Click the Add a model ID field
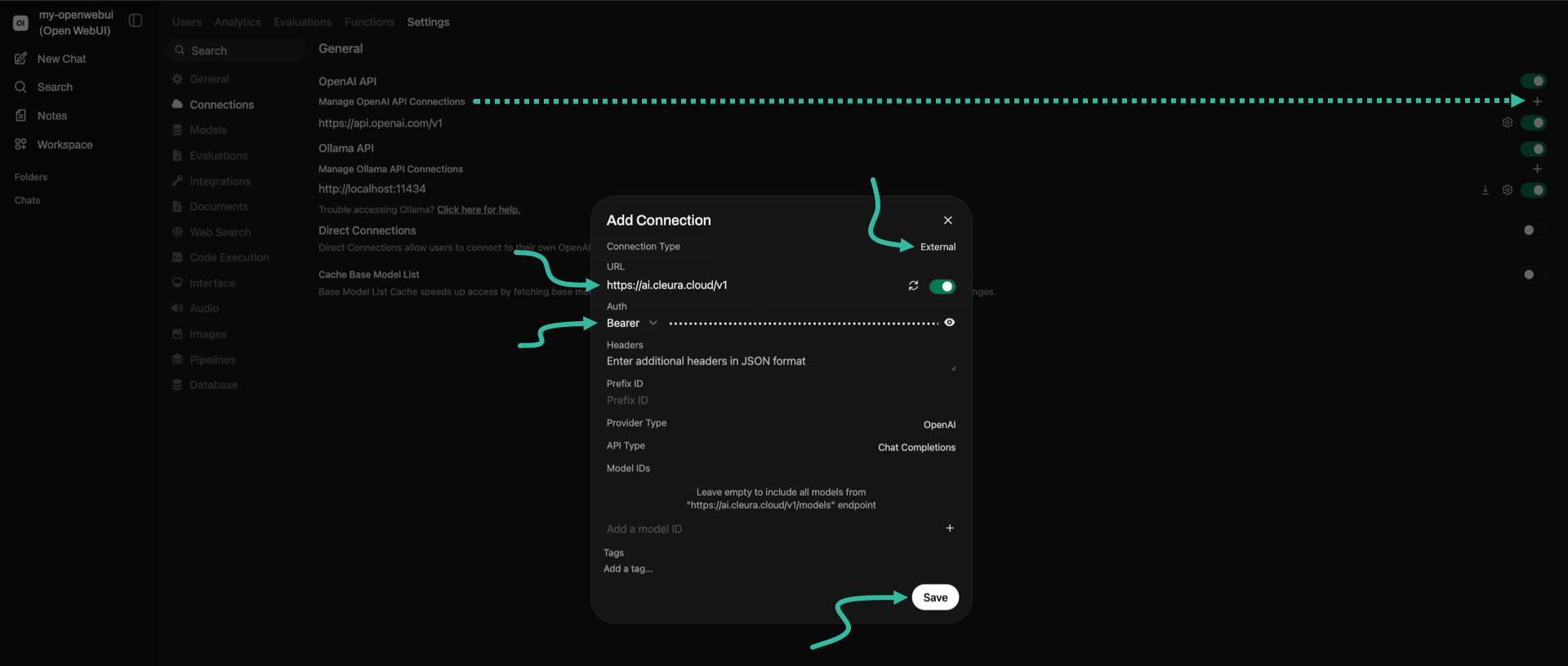Image resolution: width=1568 pixels, height=666 pixels. pyautogui.click(x=772, y=529)
